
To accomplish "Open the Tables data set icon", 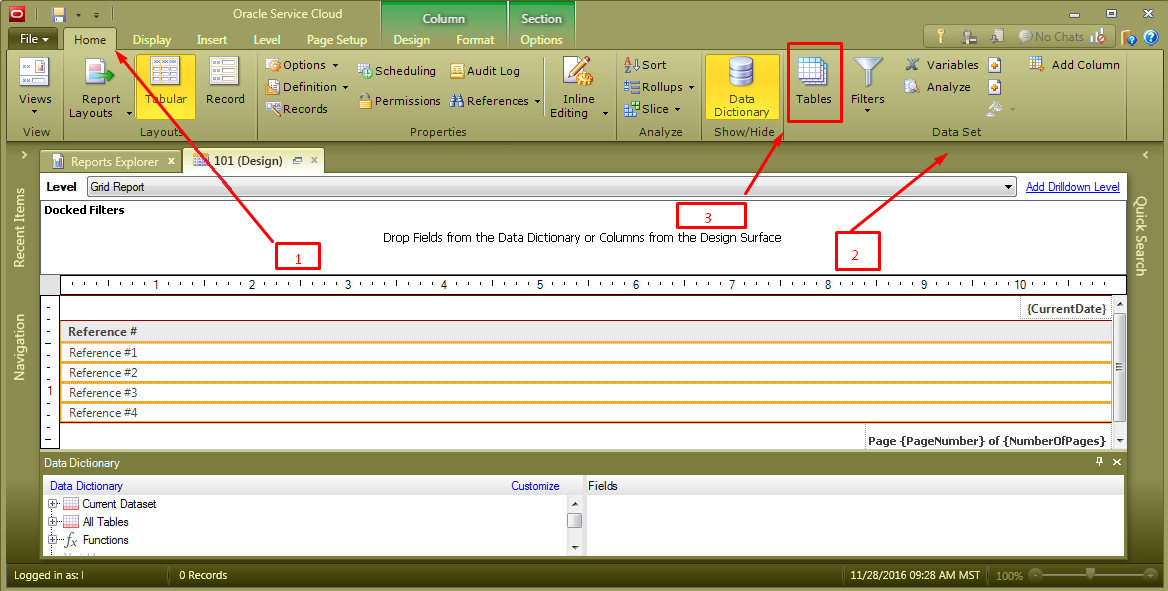I will pyautogui.click(x=813, y=73).
